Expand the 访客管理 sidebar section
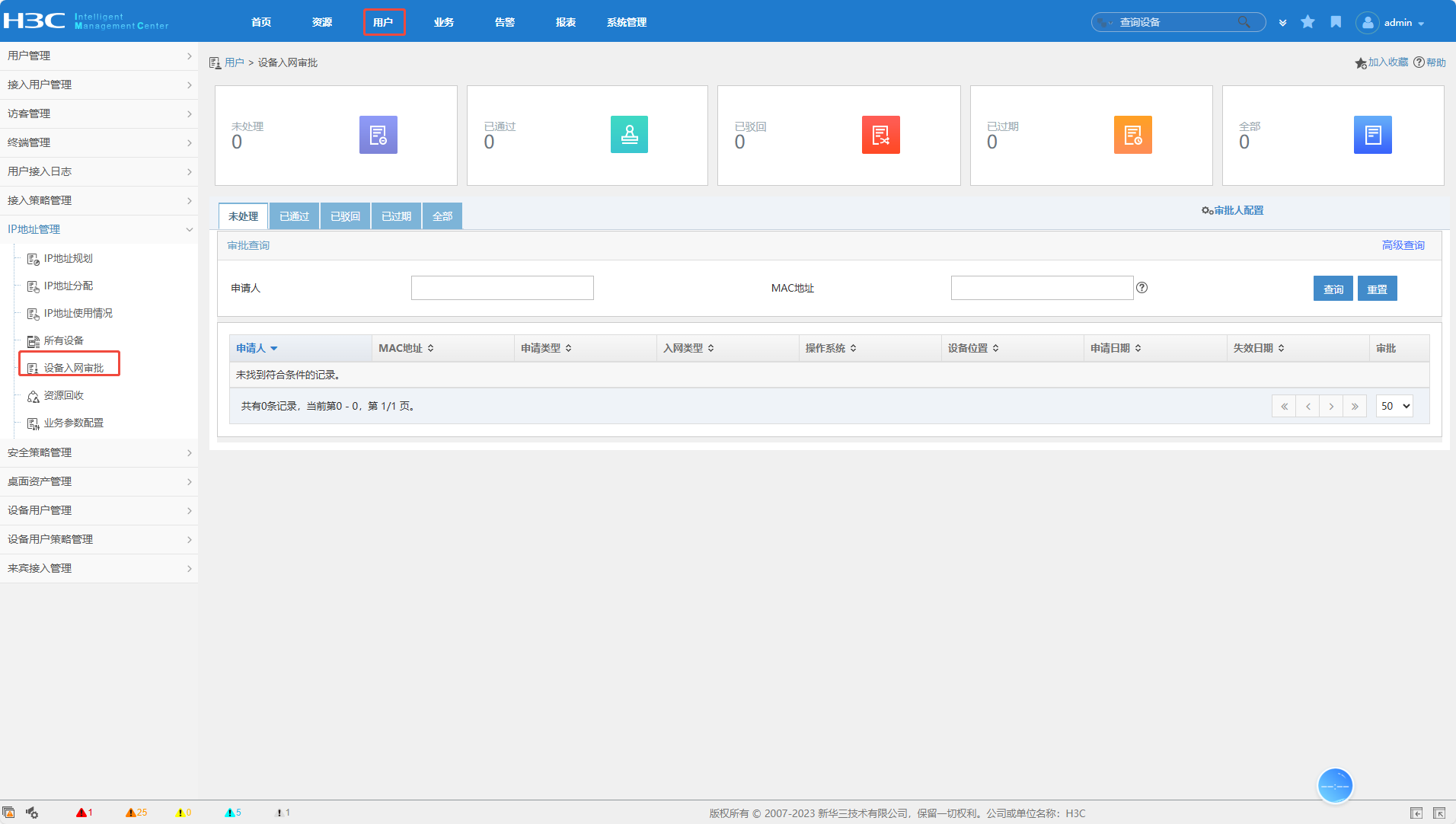 click(99, 113)
